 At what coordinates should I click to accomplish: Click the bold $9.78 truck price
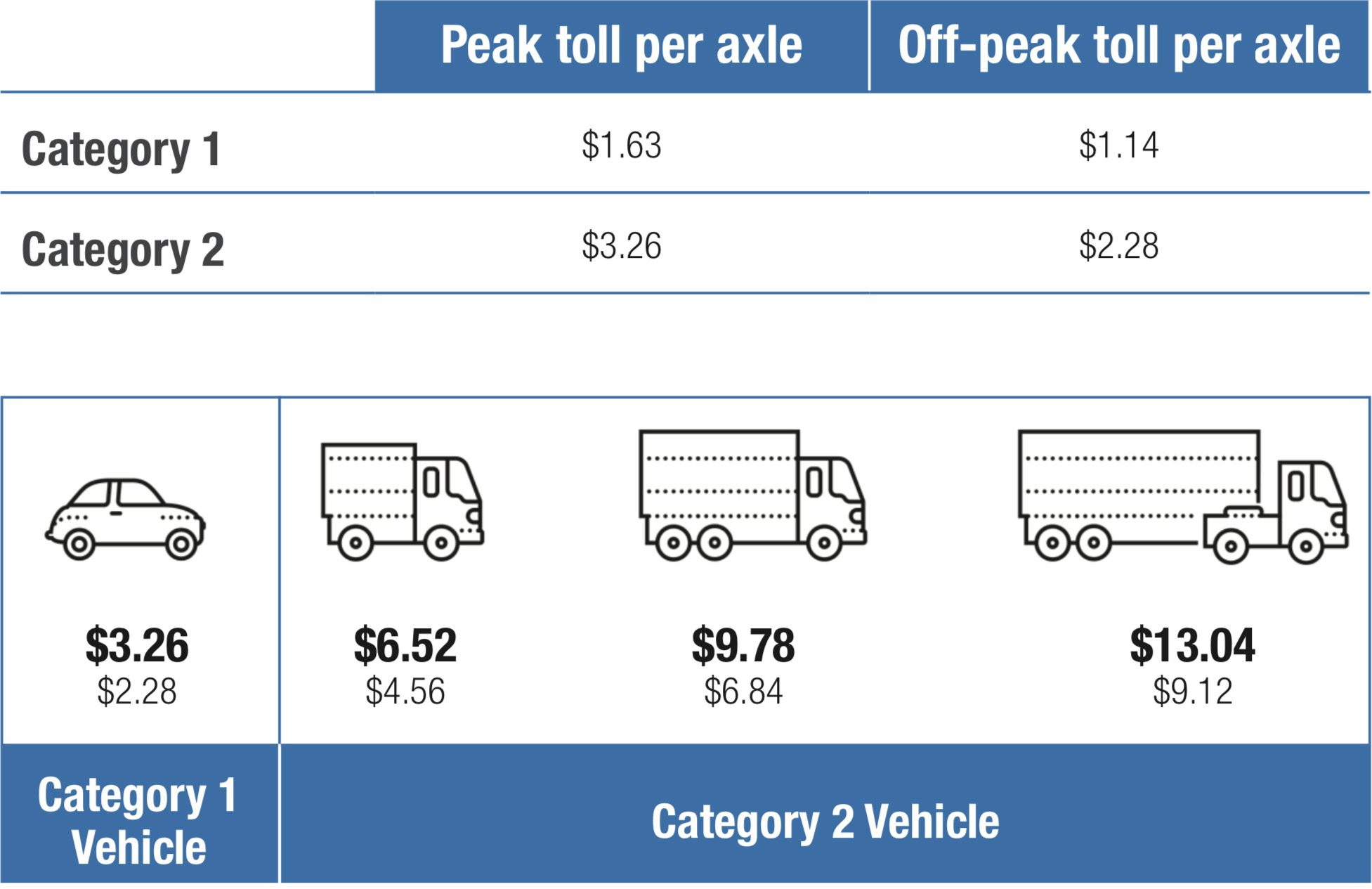coord(743,645)
